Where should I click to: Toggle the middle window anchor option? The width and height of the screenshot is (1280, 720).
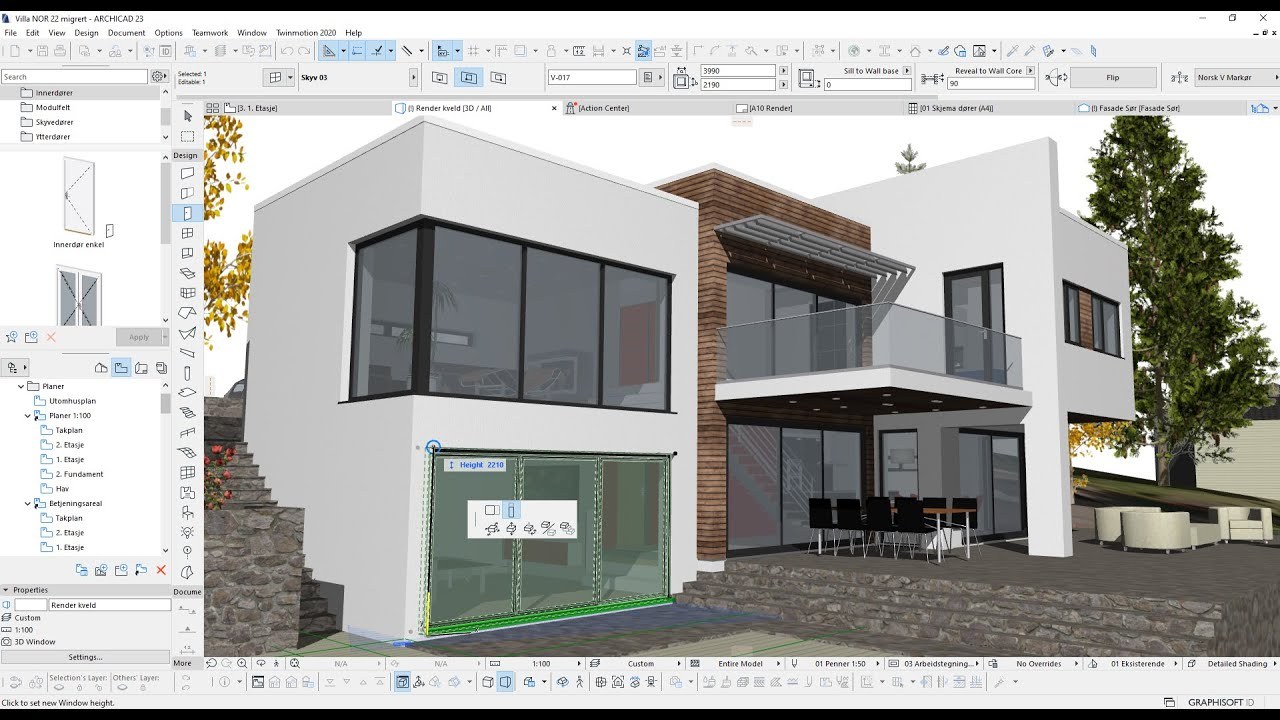point(467,77)
